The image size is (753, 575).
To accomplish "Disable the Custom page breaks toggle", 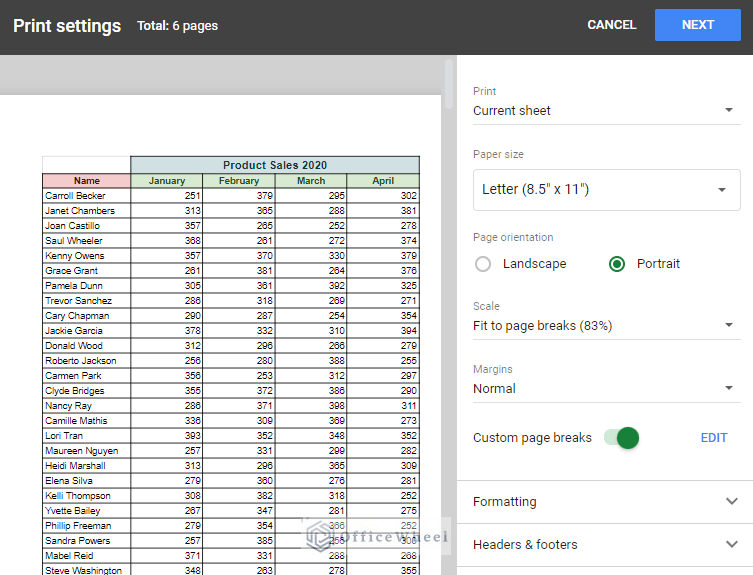I will click(622, 438).
